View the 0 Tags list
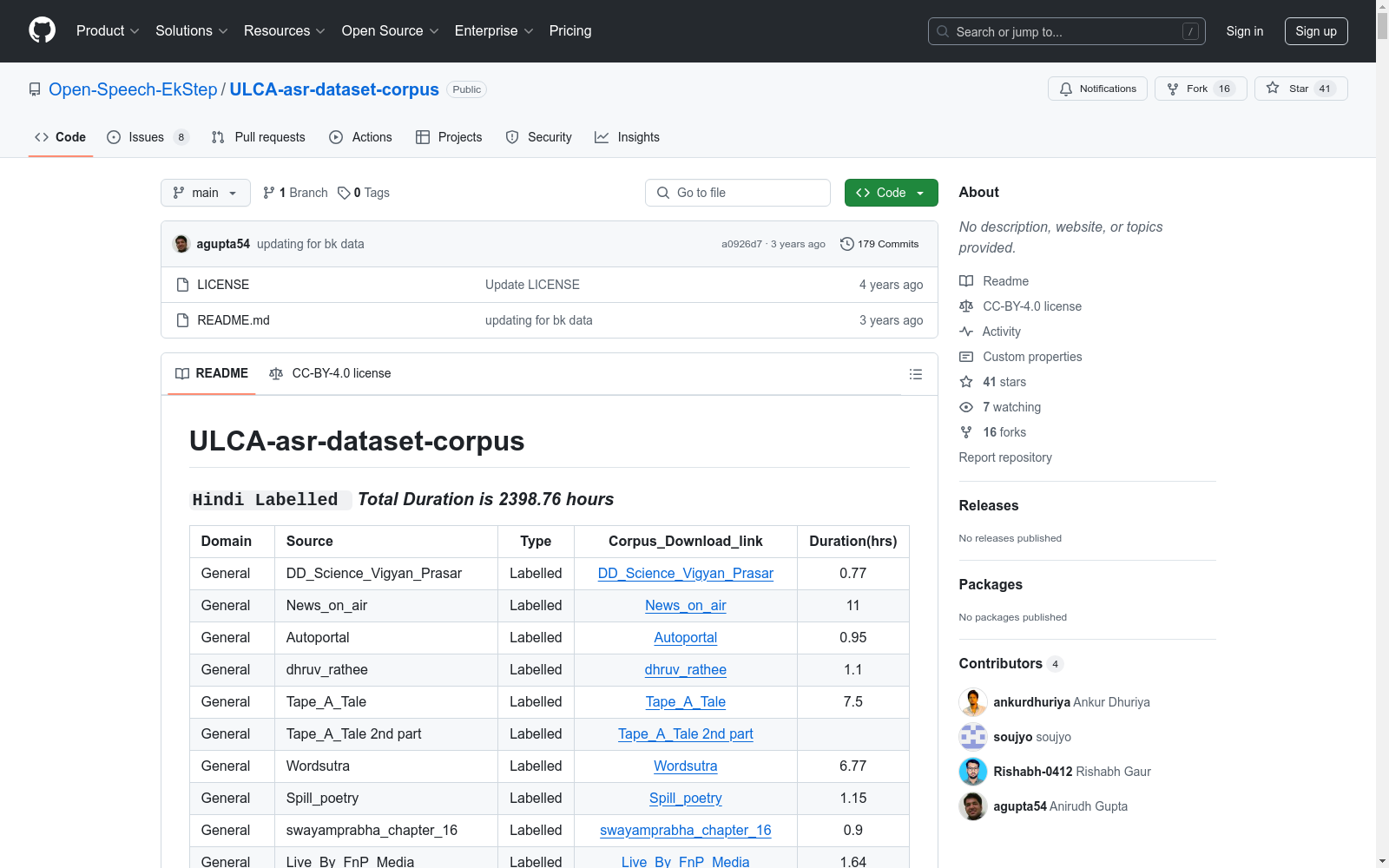The width and height of the screenshot is (1389, 868). point(364,193)
